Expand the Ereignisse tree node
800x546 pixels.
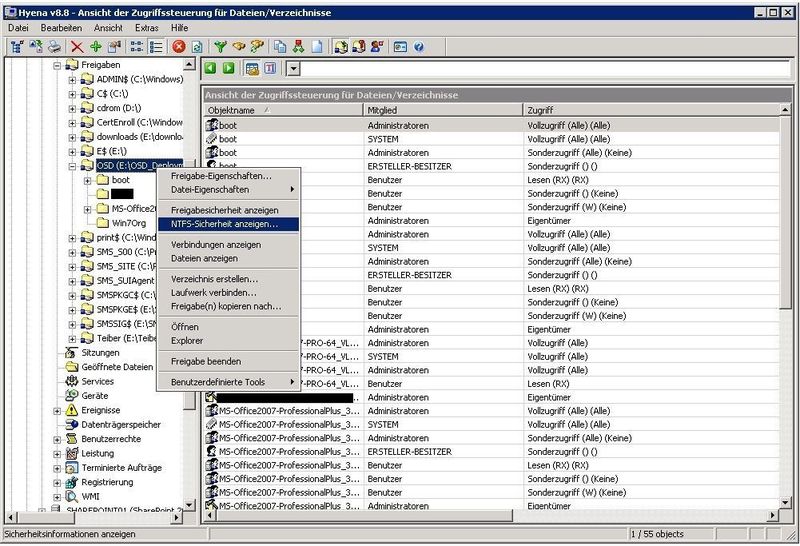click(57, 411)
